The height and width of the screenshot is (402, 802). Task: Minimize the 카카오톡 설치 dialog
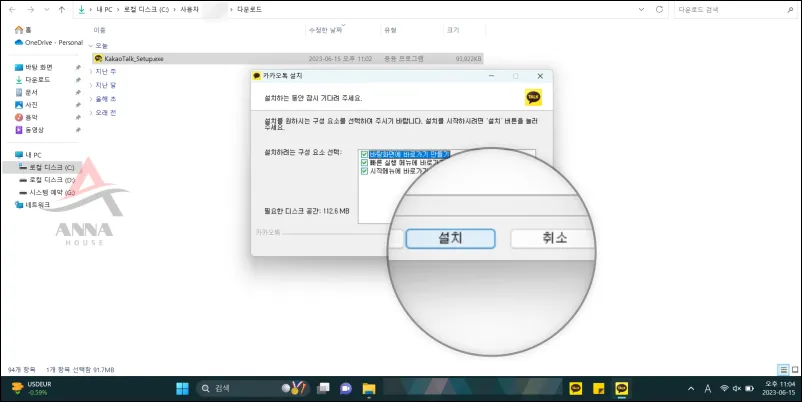click(x=491, y=76)
